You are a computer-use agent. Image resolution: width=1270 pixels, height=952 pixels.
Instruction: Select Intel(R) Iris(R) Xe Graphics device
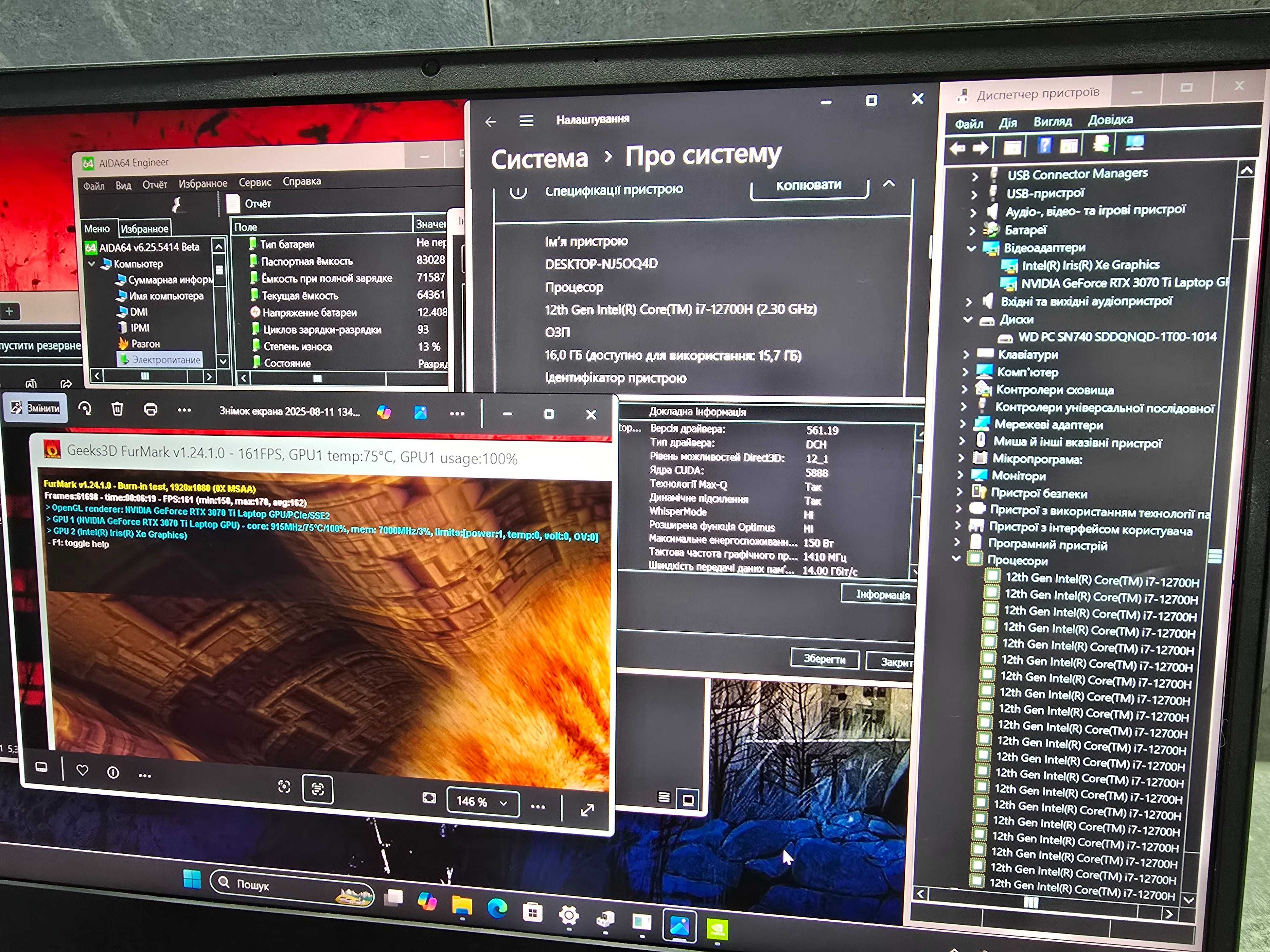point(1090,265)
